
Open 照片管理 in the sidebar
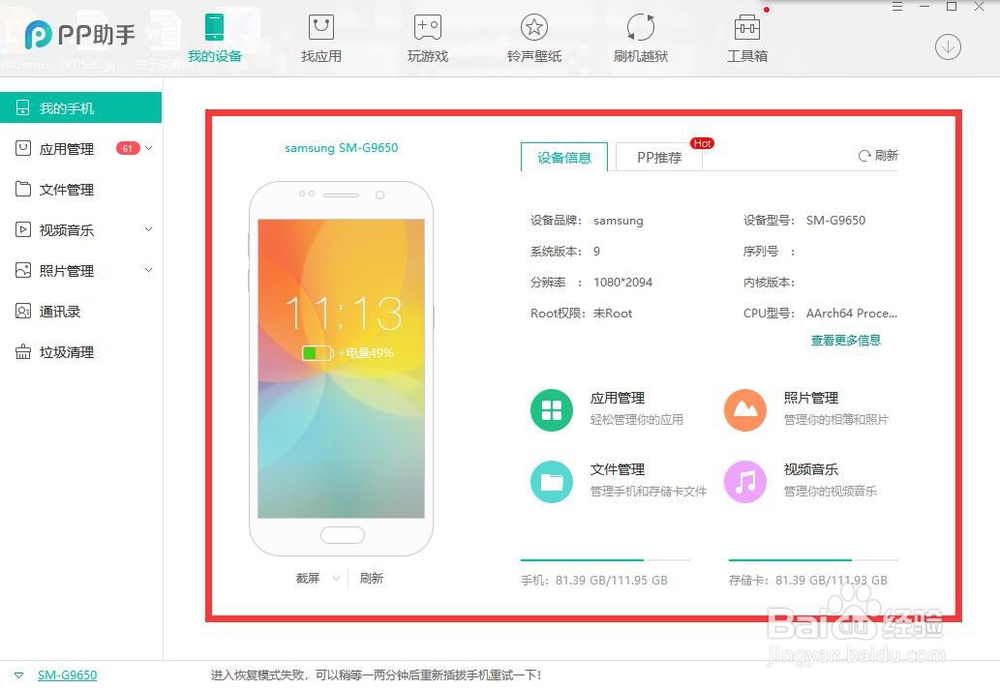(66, 270)
